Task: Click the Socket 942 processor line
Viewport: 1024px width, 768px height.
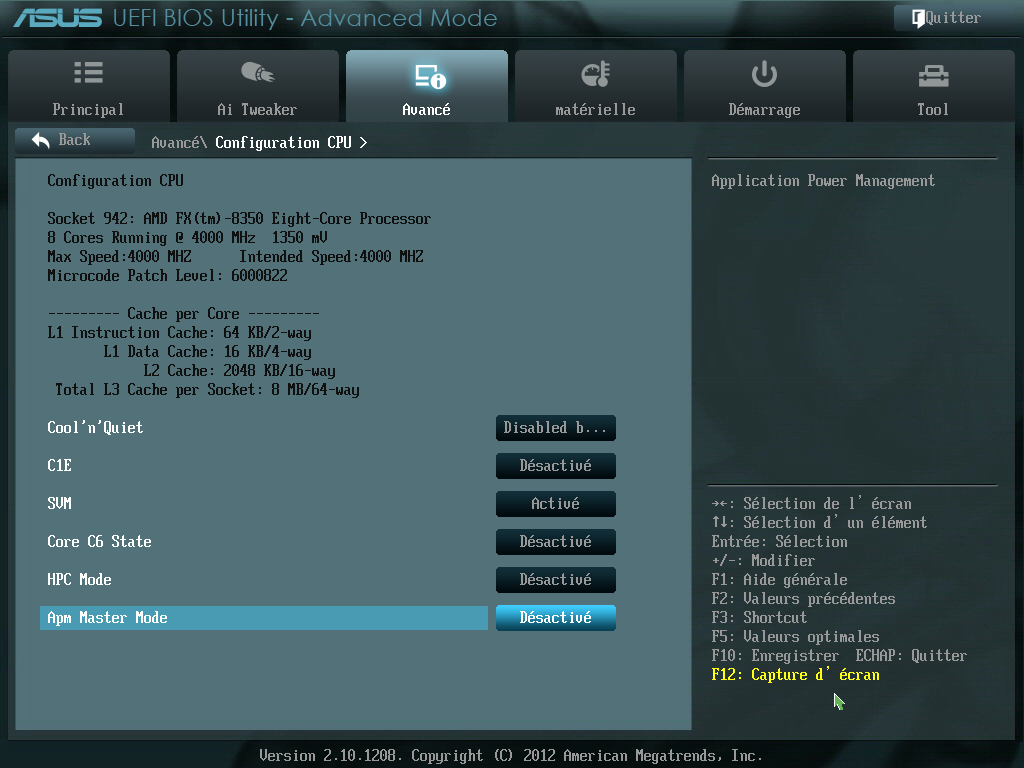Action: 239,218
